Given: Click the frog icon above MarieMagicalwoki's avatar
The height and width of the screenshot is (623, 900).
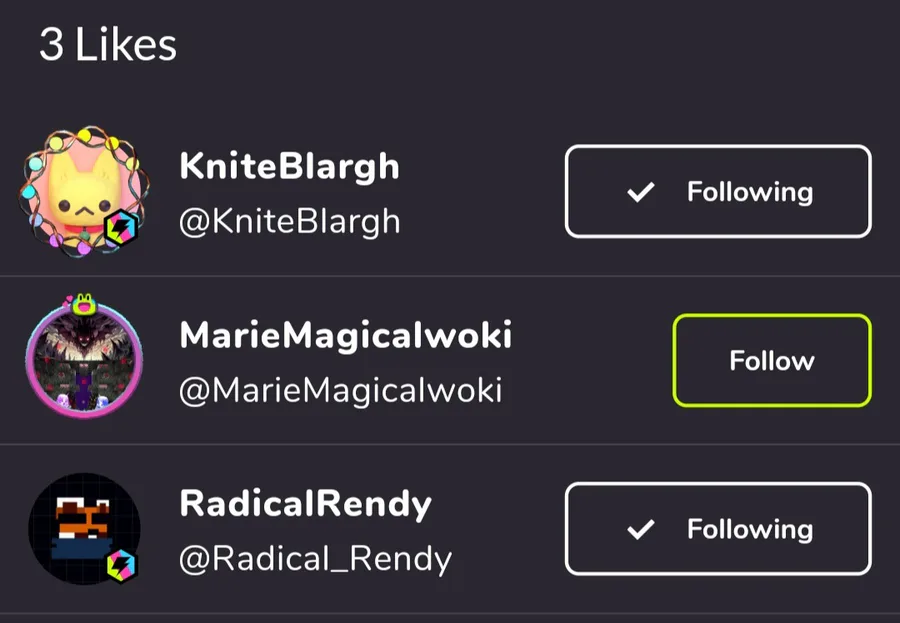Looking at the screenshot, I should 83,303.
